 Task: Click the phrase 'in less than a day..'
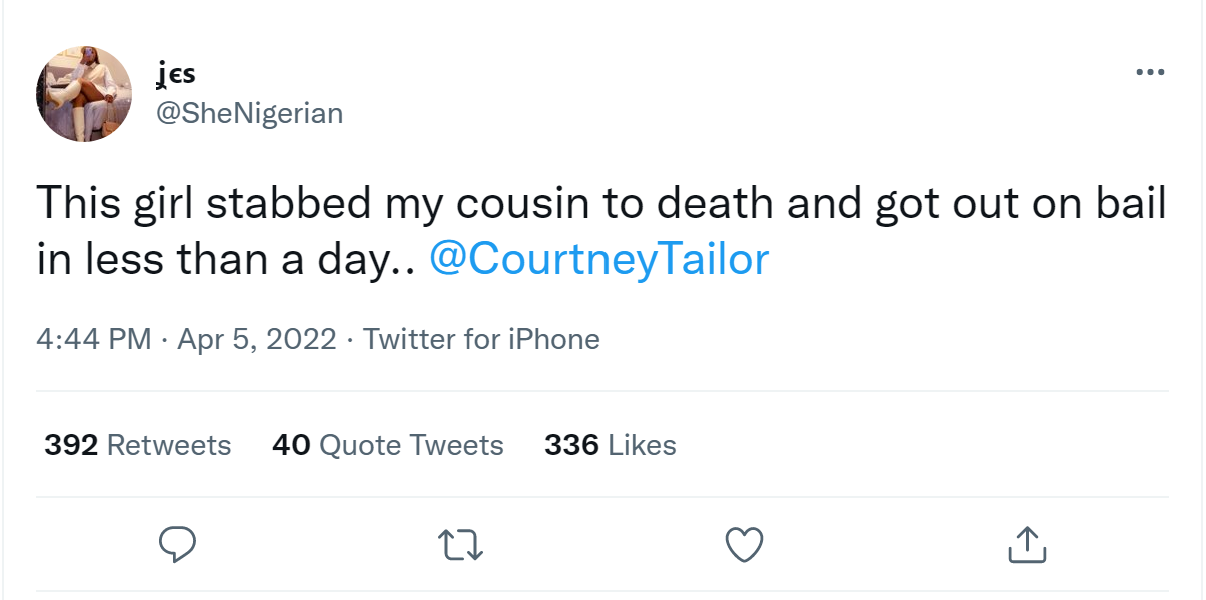coord(225,259)
